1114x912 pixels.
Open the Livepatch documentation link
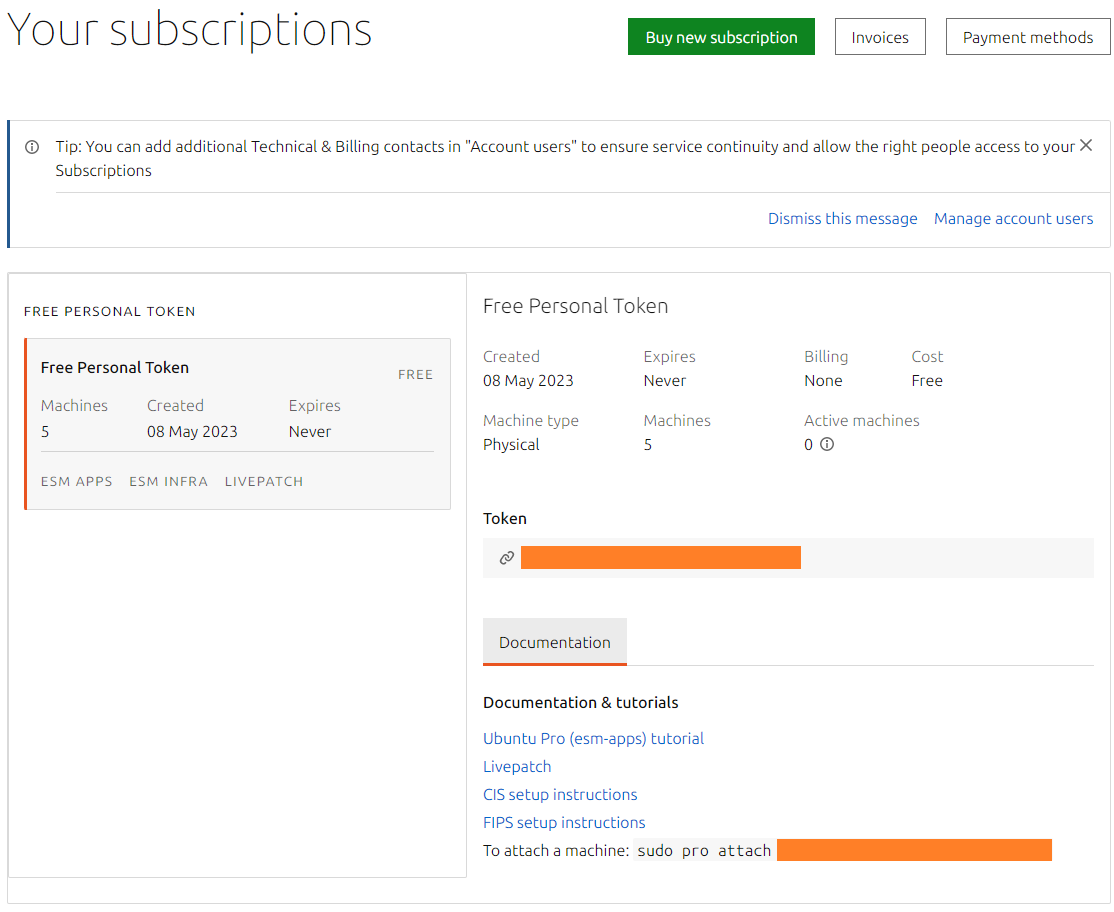tap(517, 766)
